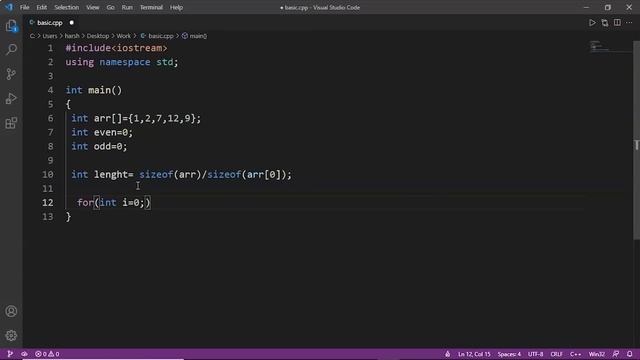Screen dimensions: 640x360
Task: Click the vertical scrollbar in editor
Action: point(636,140)
